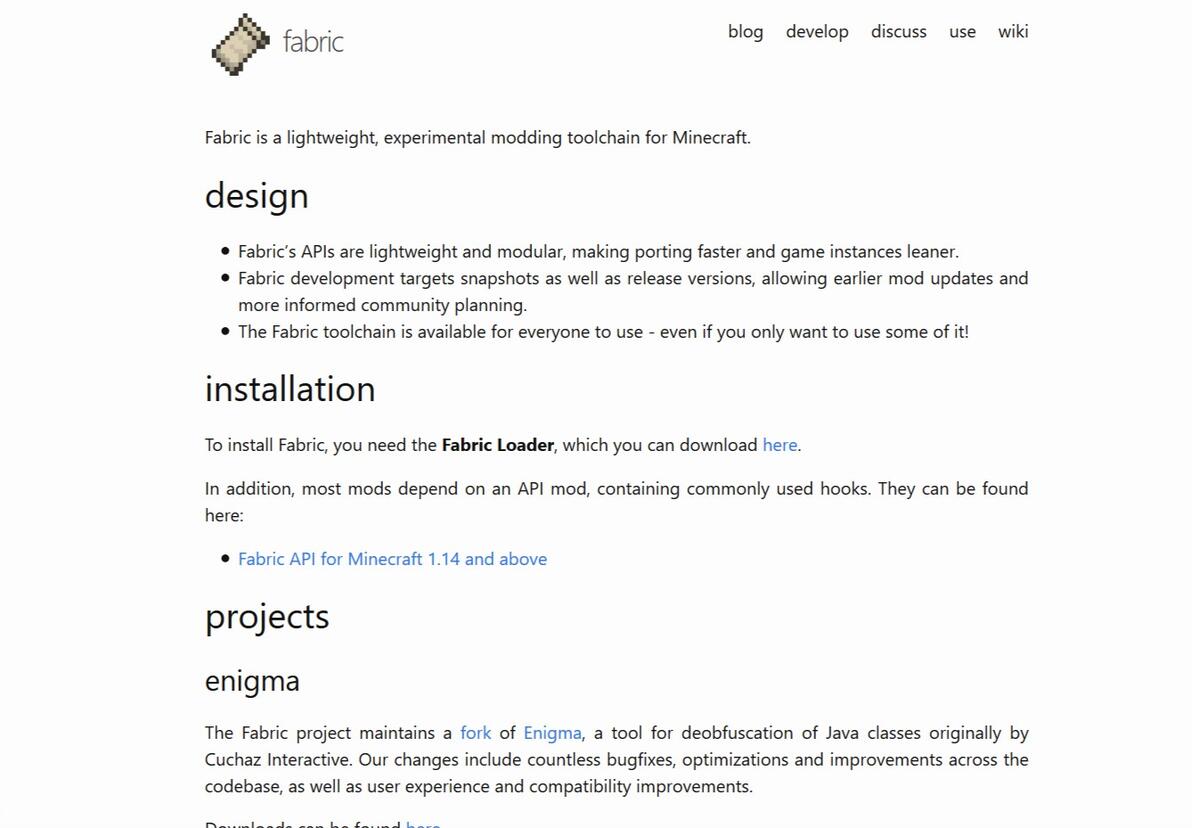Open the discuss navigation item
1192x828 pixels.
(x=898, y=32)
